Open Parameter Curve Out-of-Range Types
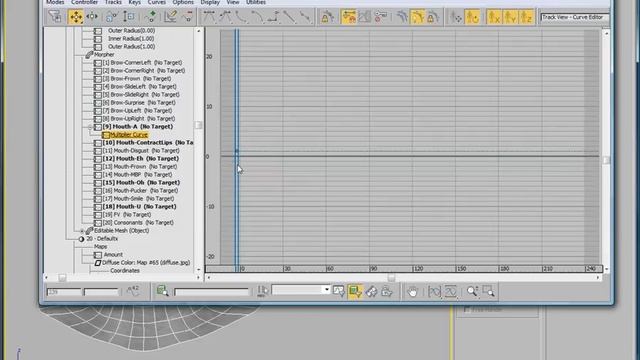The image size is (640, 360). click(364, 17)
